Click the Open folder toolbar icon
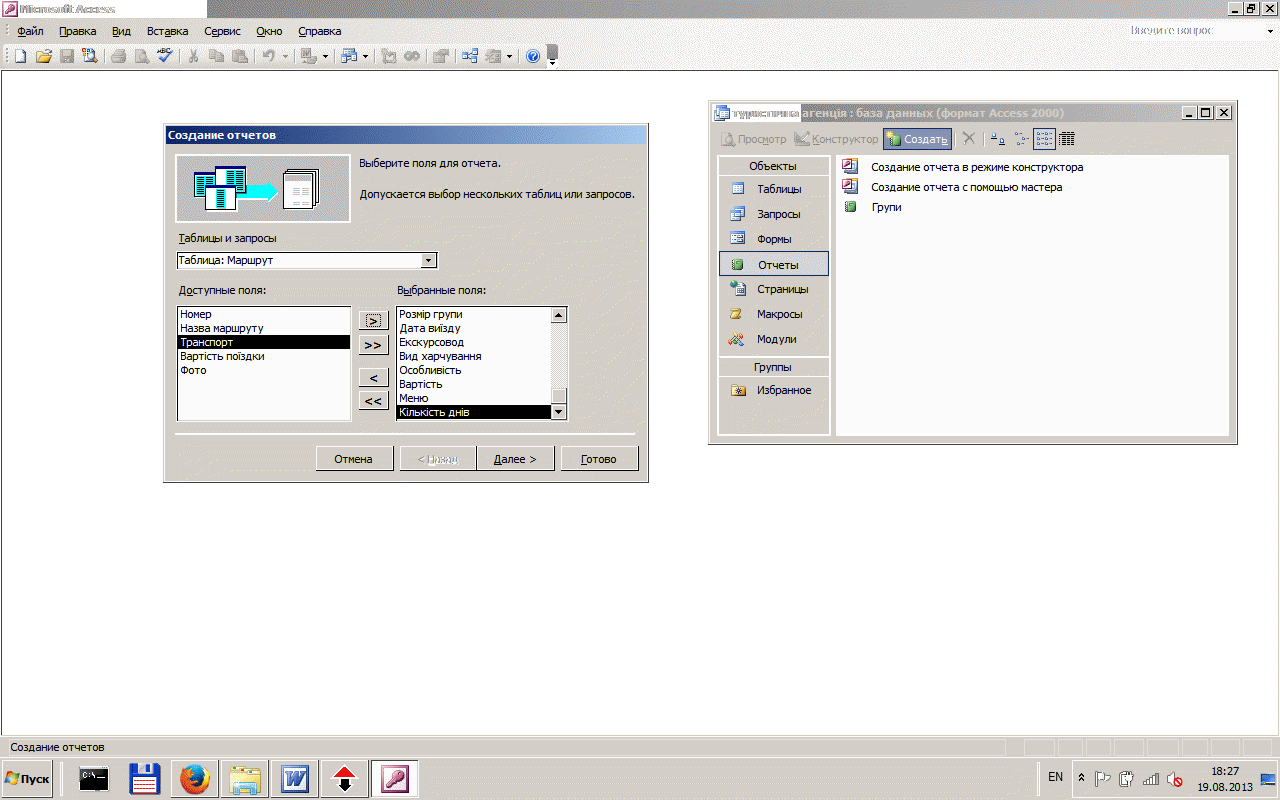Viewport: 1280px width, 800px height. 43,56
